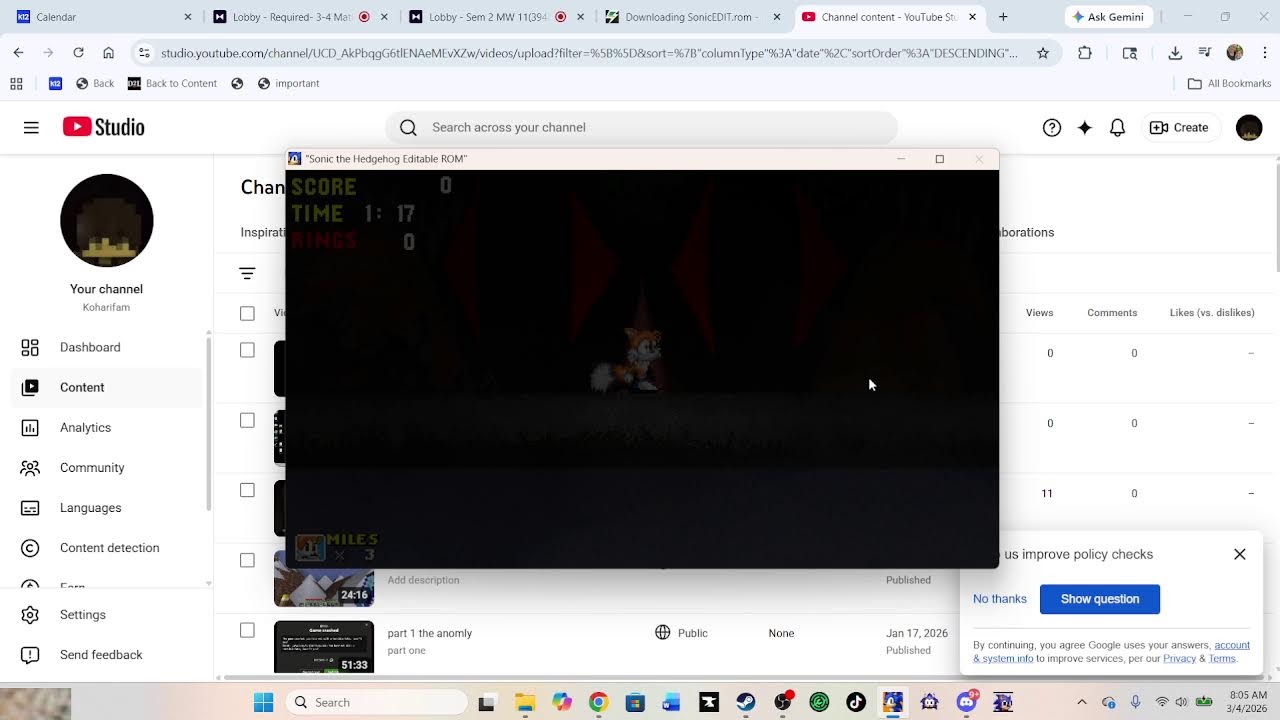The width and height of the screenshot is (1280, 720).
Task: Click the Show question button
Action: tap(1100, 599)
